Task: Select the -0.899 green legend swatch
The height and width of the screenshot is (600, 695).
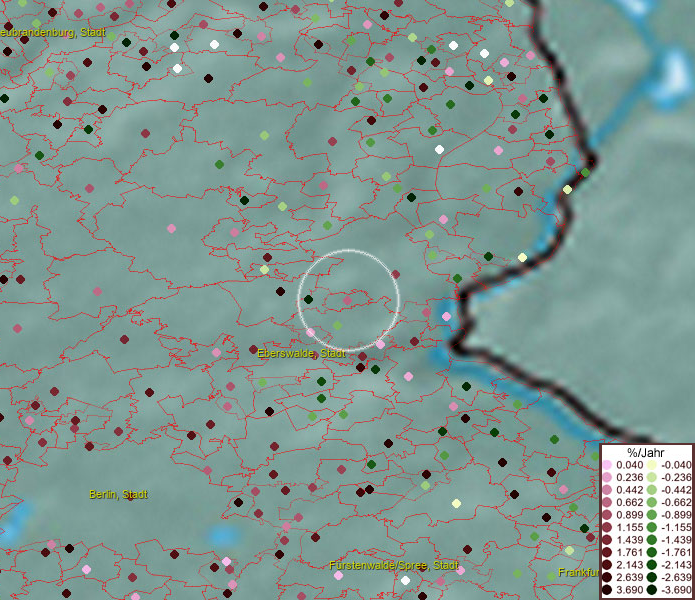Action: click(652, 515)
